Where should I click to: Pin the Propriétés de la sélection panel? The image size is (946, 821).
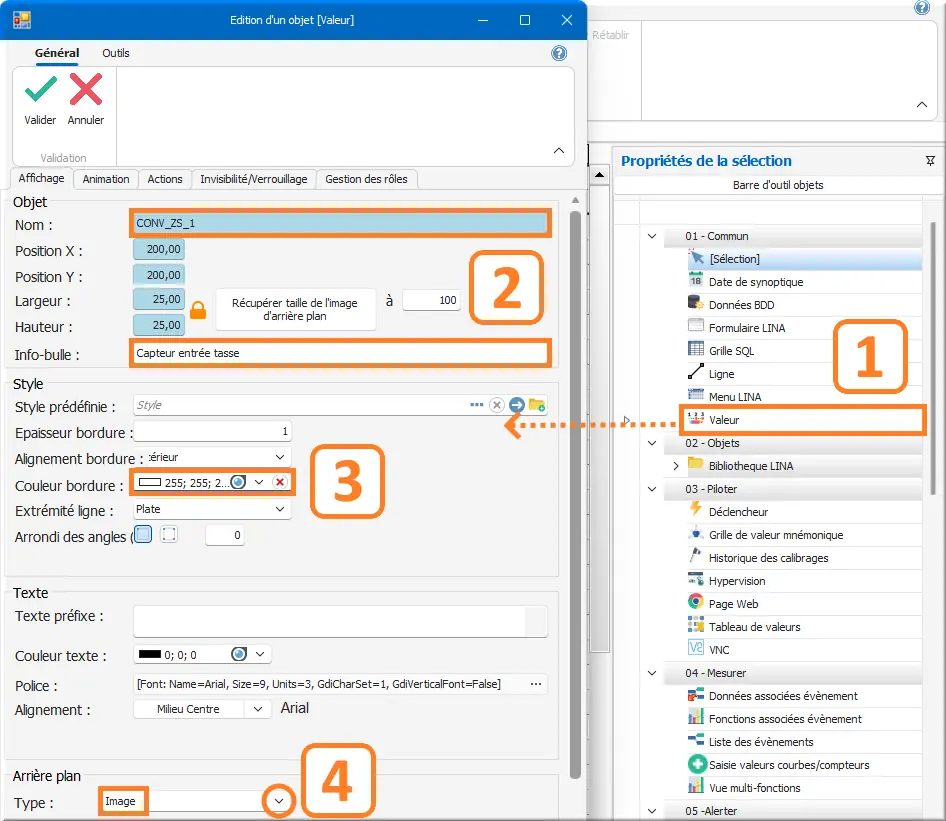coord(930,160)
